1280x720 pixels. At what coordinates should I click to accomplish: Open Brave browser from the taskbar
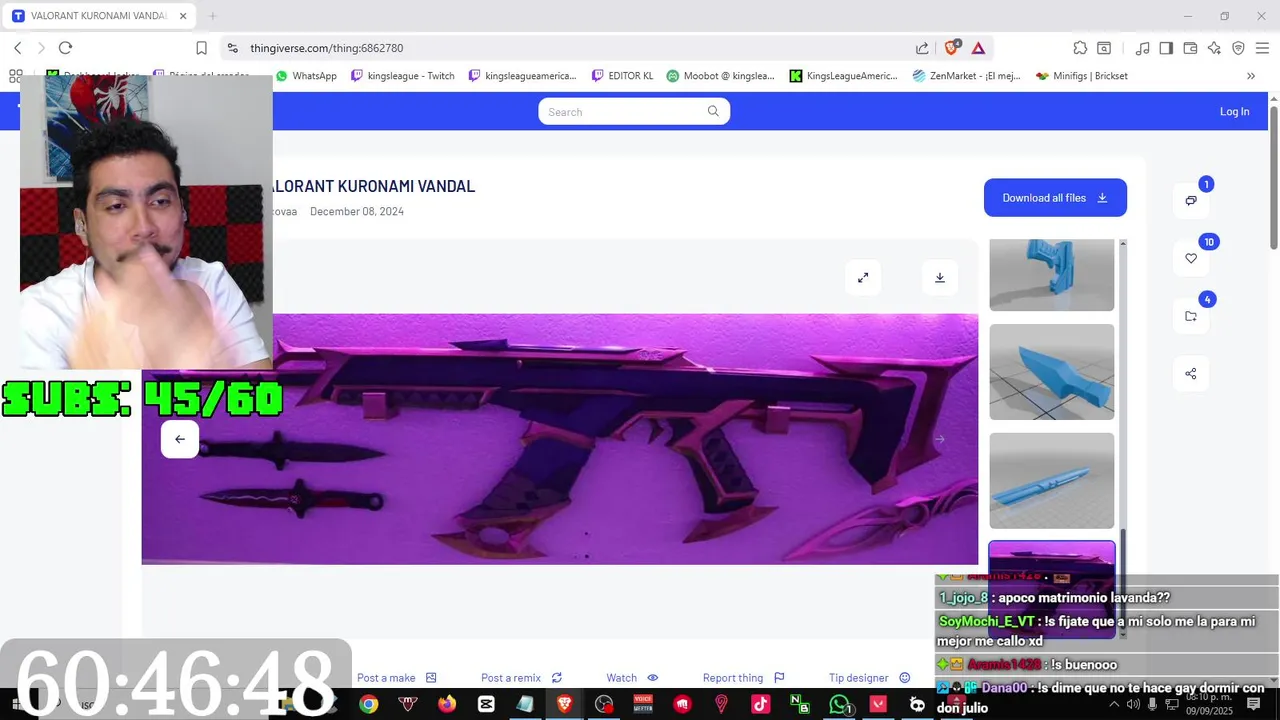pyautogui.click(x=565, y=704)
